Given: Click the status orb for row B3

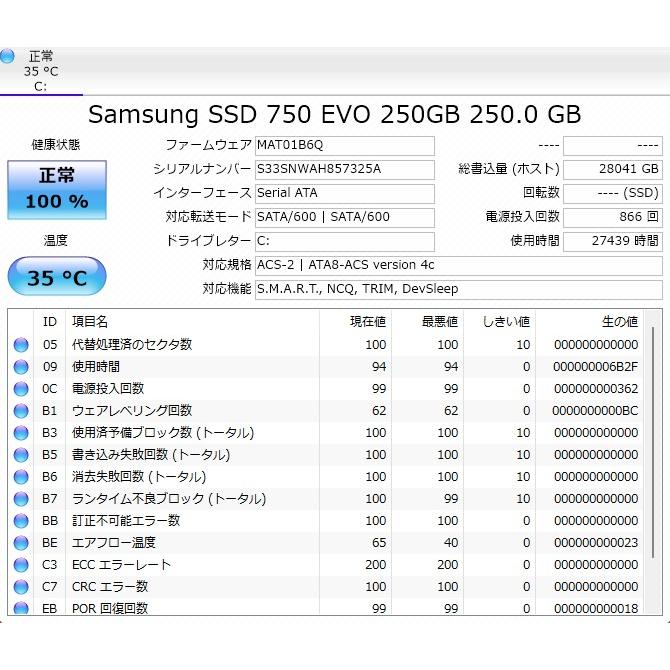Looking at the screenshot, I should coord(21,433).
